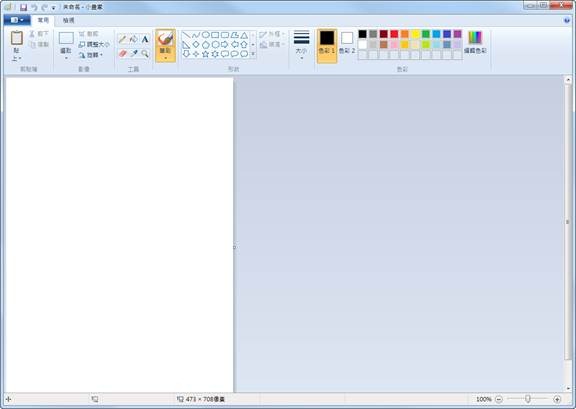
Task: Choose the Oval shape
Action: tap(206, 35)
